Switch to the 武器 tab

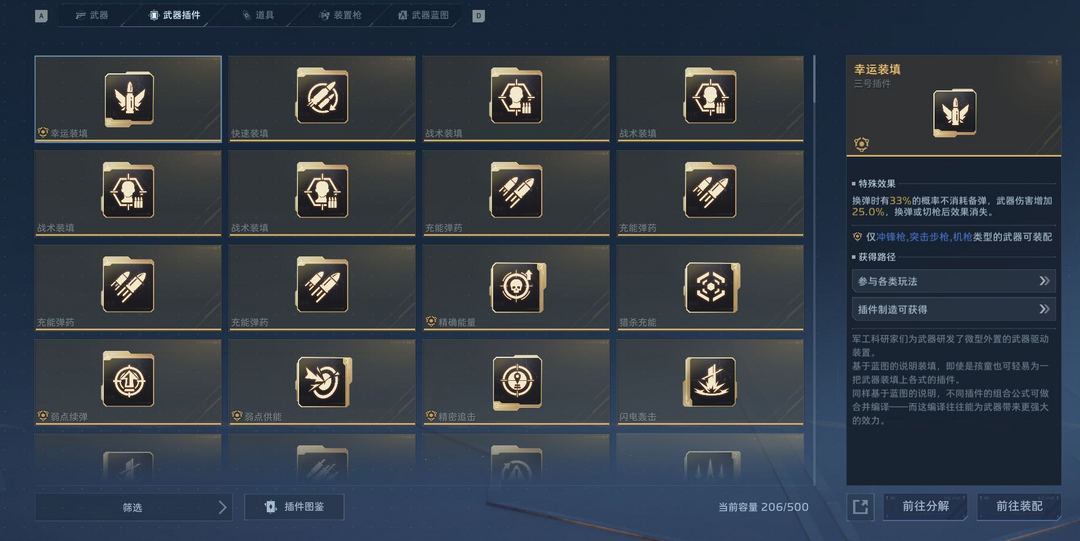coord(92,15)
